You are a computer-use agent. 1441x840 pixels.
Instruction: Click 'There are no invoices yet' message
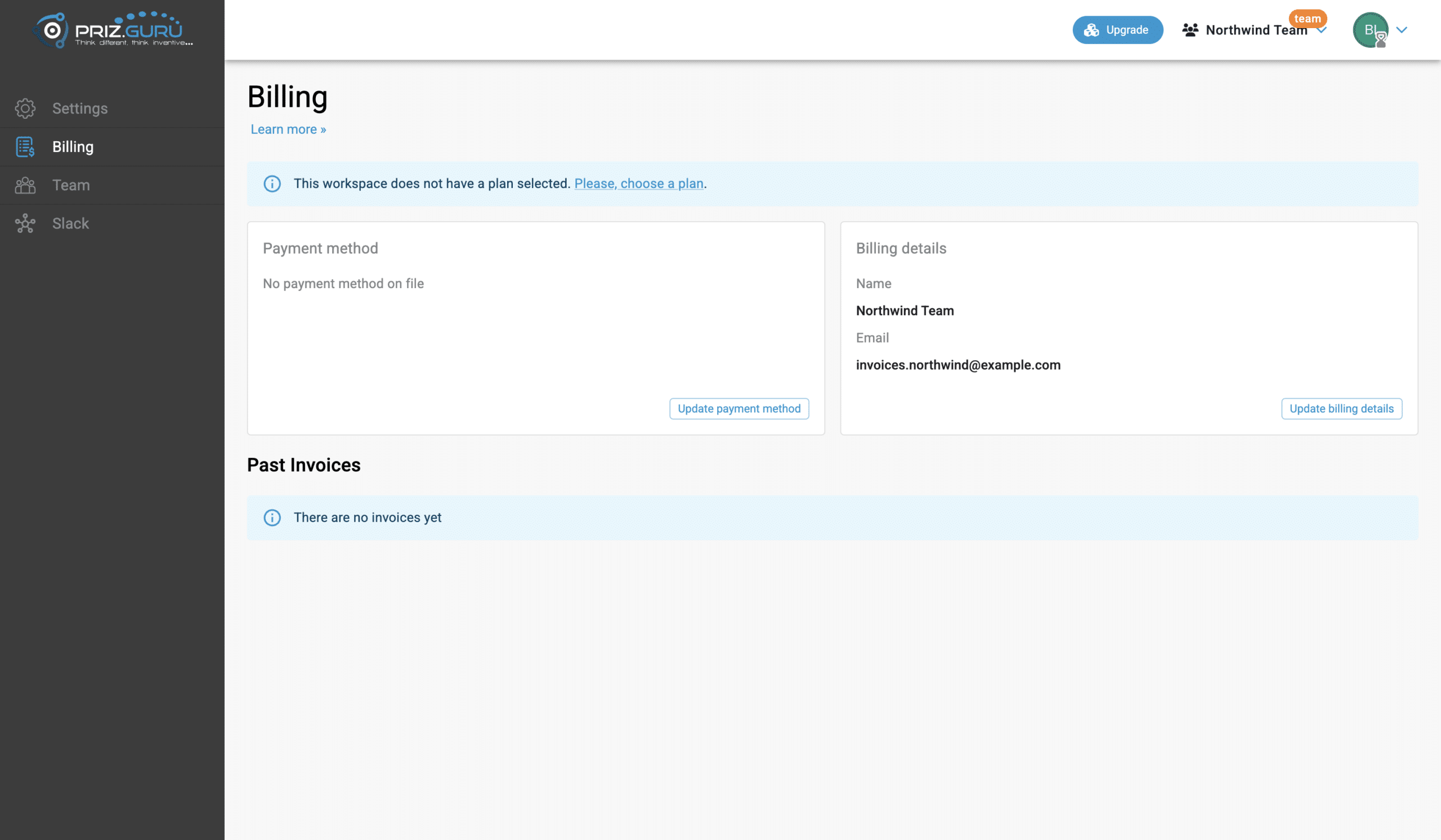(x=367, y=517)
